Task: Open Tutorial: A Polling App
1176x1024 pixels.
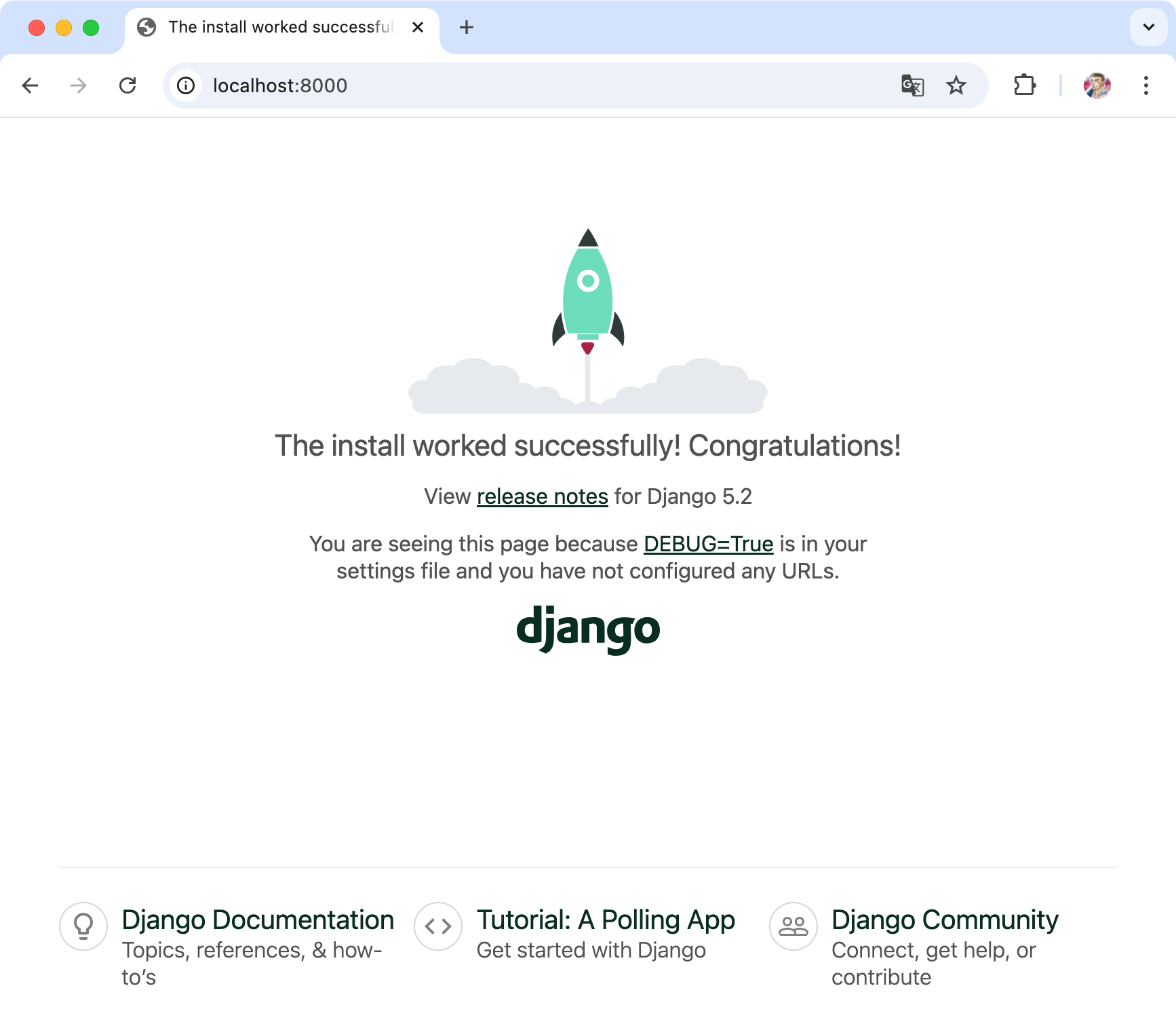Action: click(x=606, y=919)
